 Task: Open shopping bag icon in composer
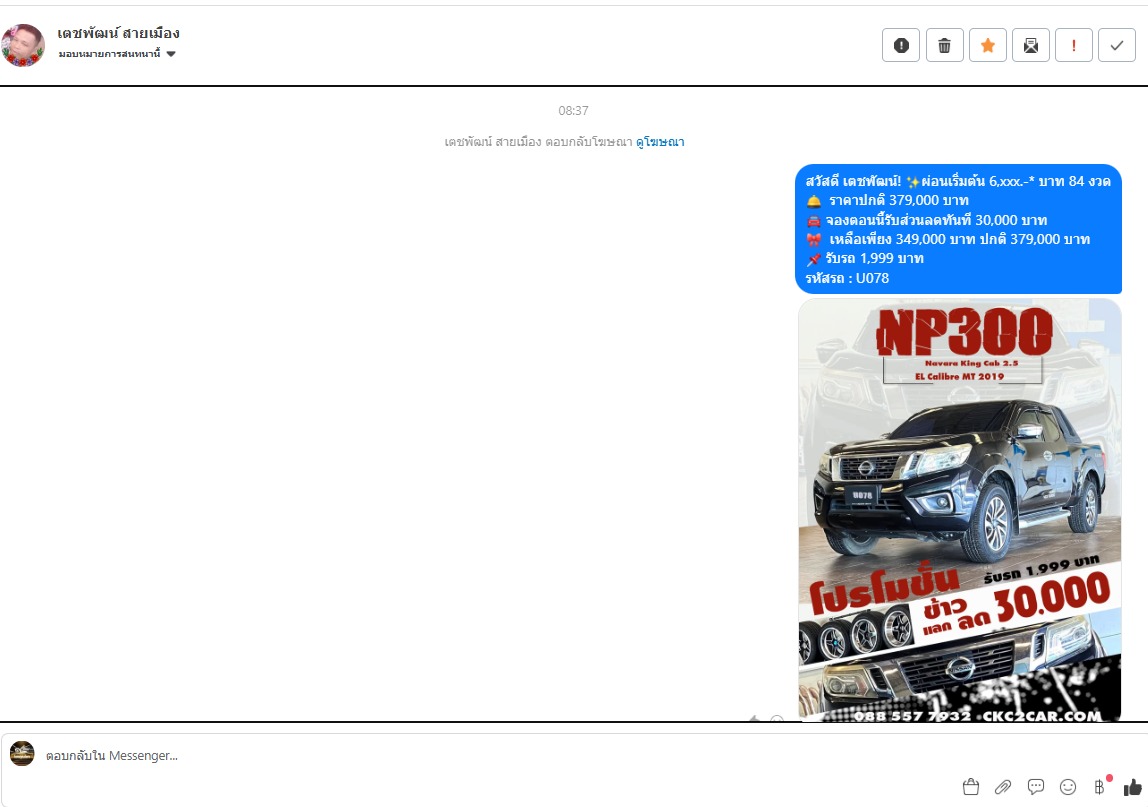pos(971,787)
